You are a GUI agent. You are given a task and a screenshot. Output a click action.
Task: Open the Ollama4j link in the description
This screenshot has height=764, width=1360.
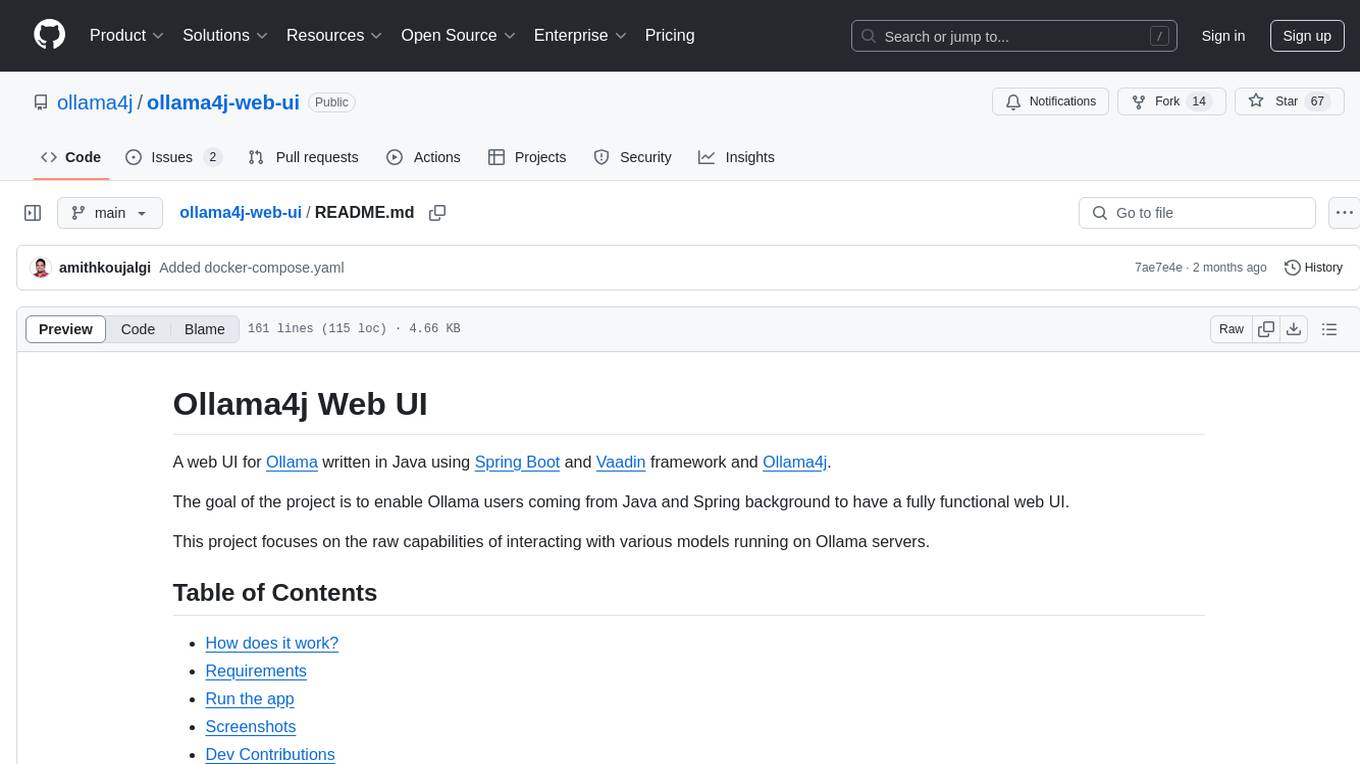tap(795, 462)
